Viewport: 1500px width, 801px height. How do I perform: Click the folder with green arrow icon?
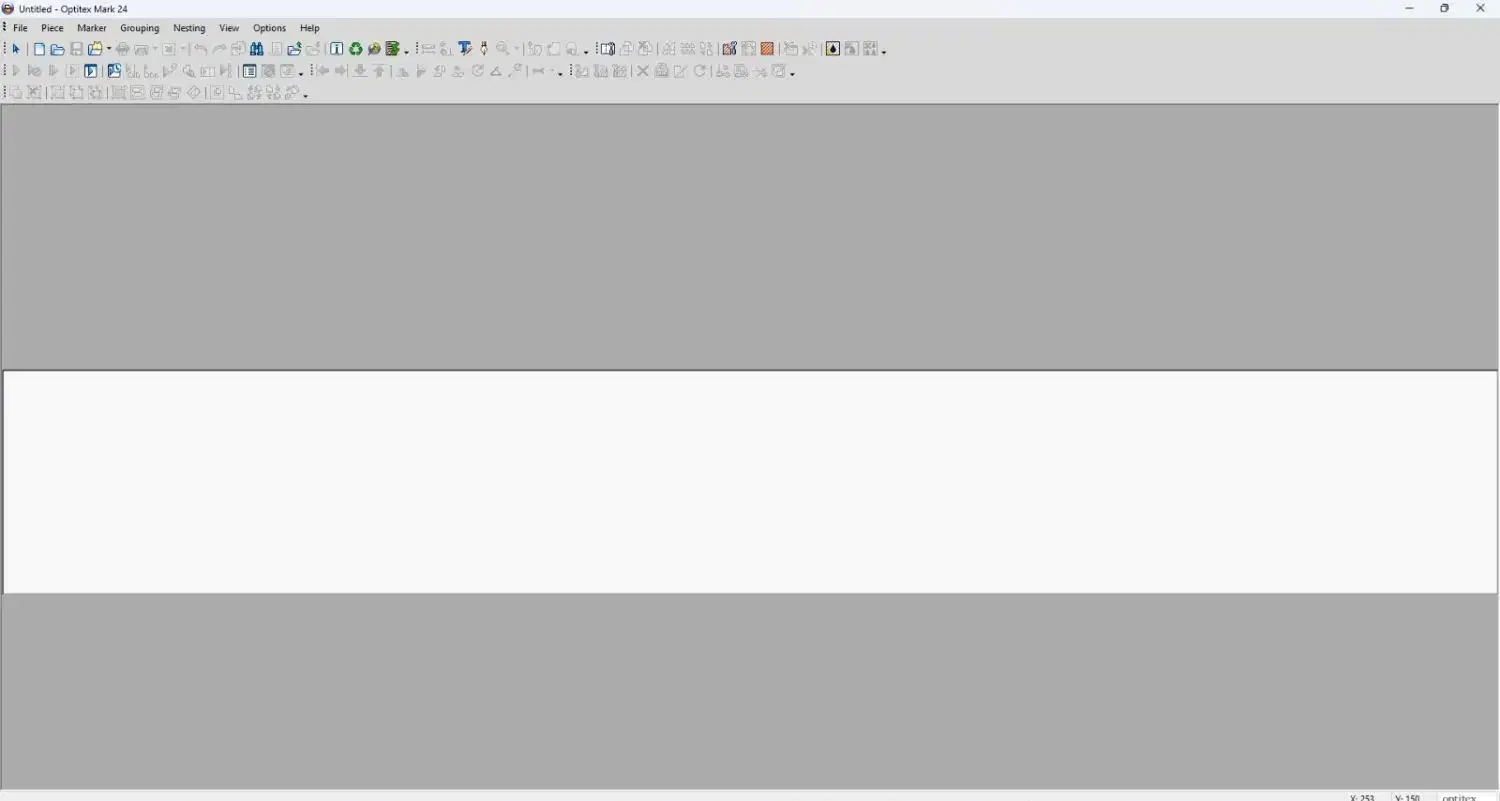tap(294, 49)
